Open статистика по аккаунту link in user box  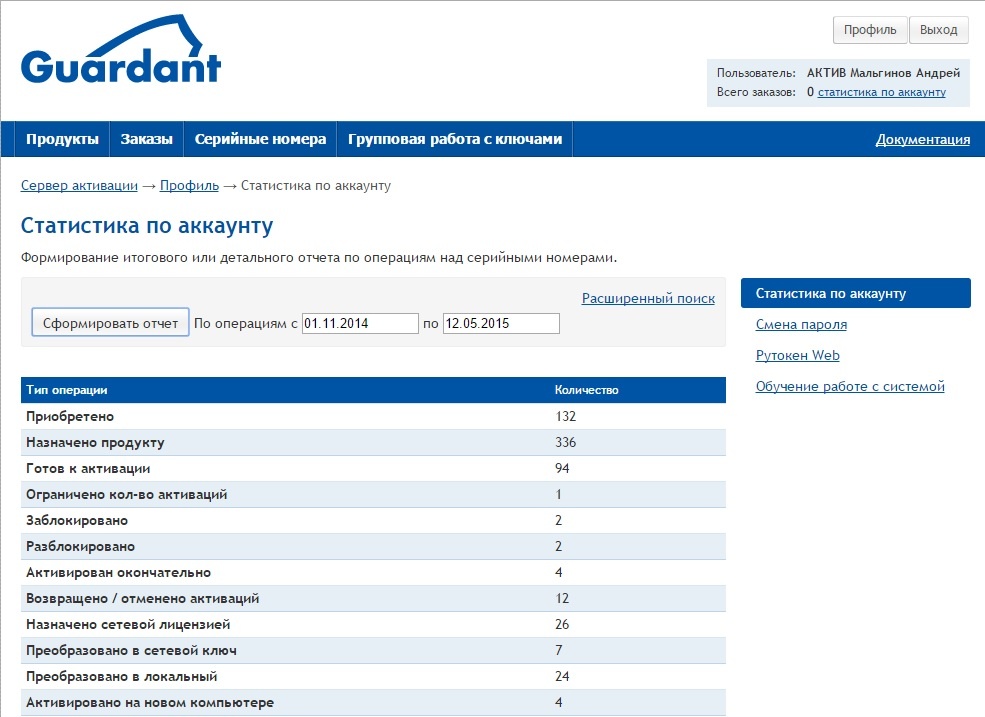click(881, 92)
